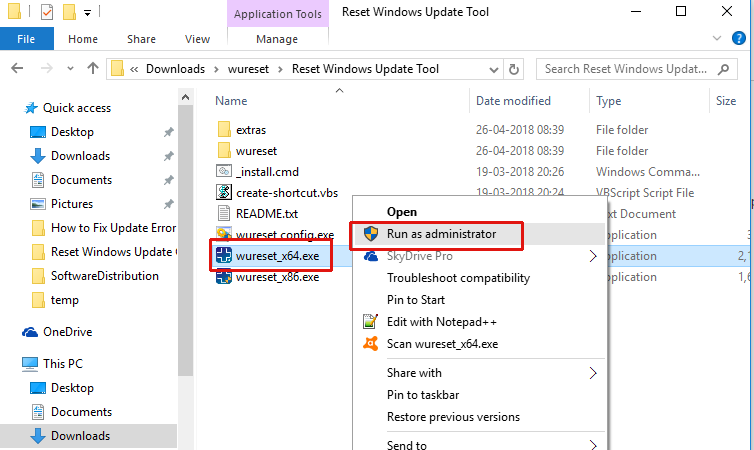
Task: Choose Pin to taskbar
Action: [x=423, y=395]
